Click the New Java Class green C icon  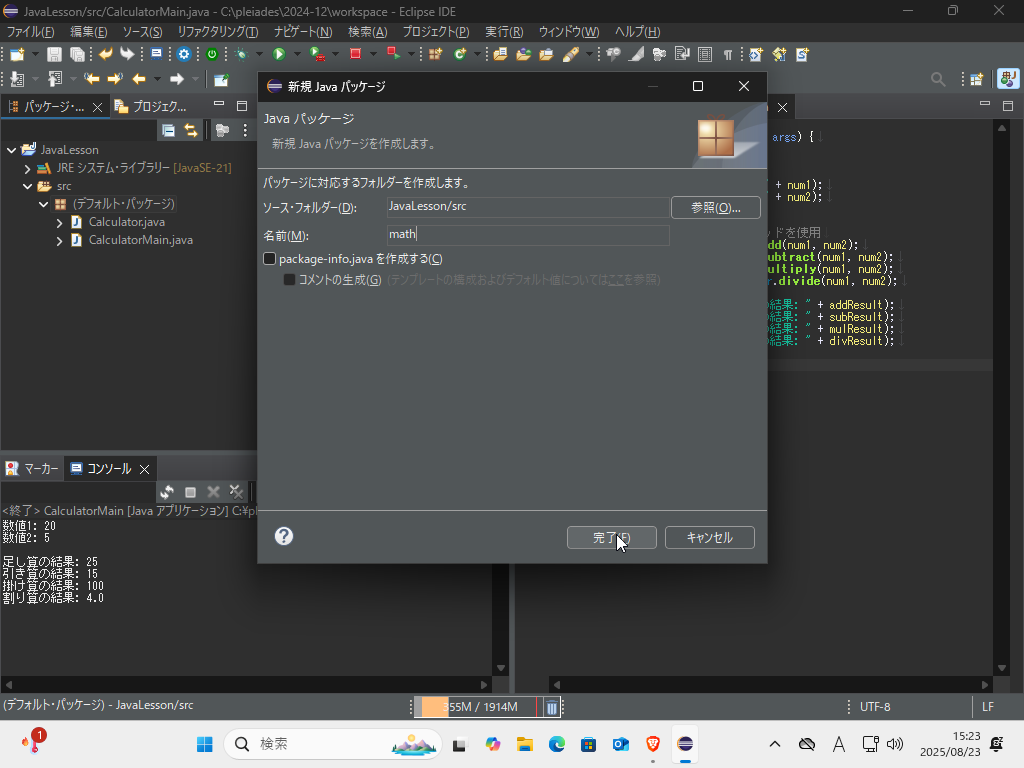click(461, 55)
